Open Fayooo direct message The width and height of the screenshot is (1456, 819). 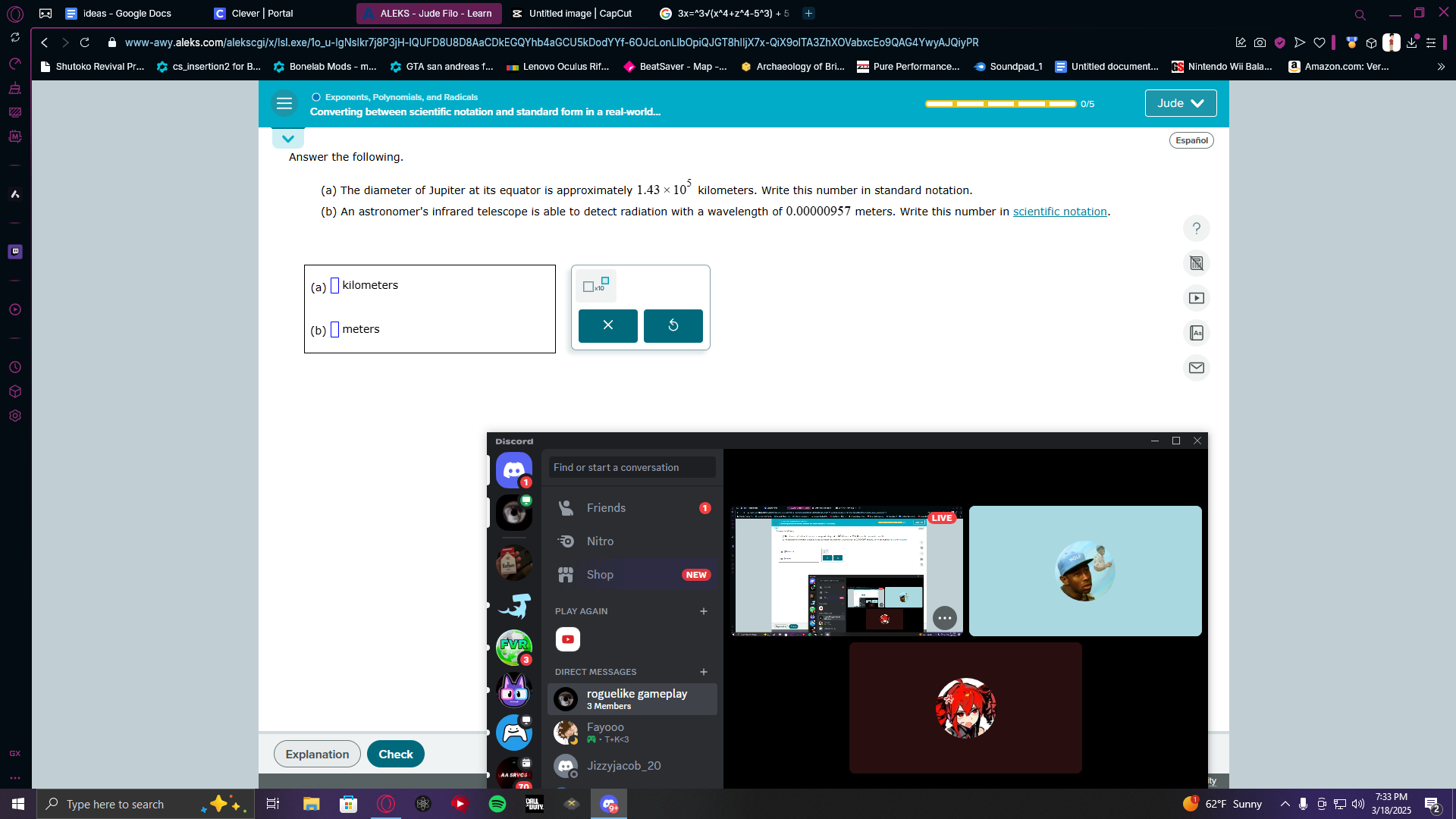(632, 733)
